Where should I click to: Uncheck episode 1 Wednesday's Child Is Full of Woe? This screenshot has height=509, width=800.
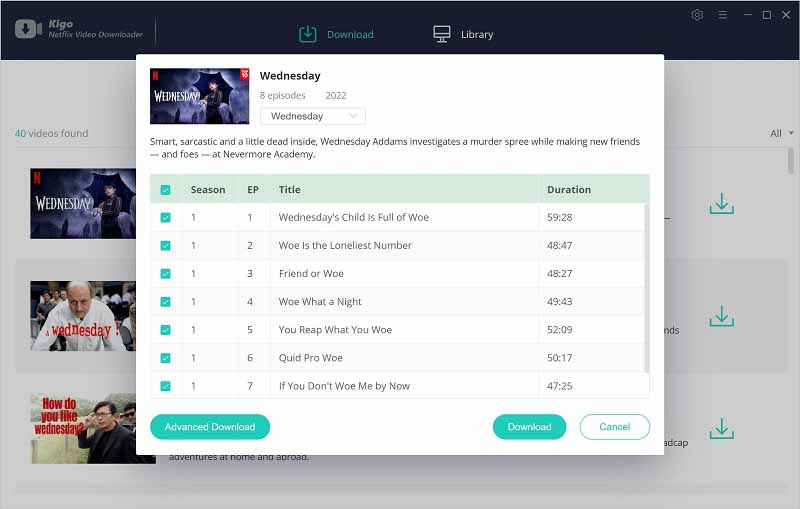165,217
